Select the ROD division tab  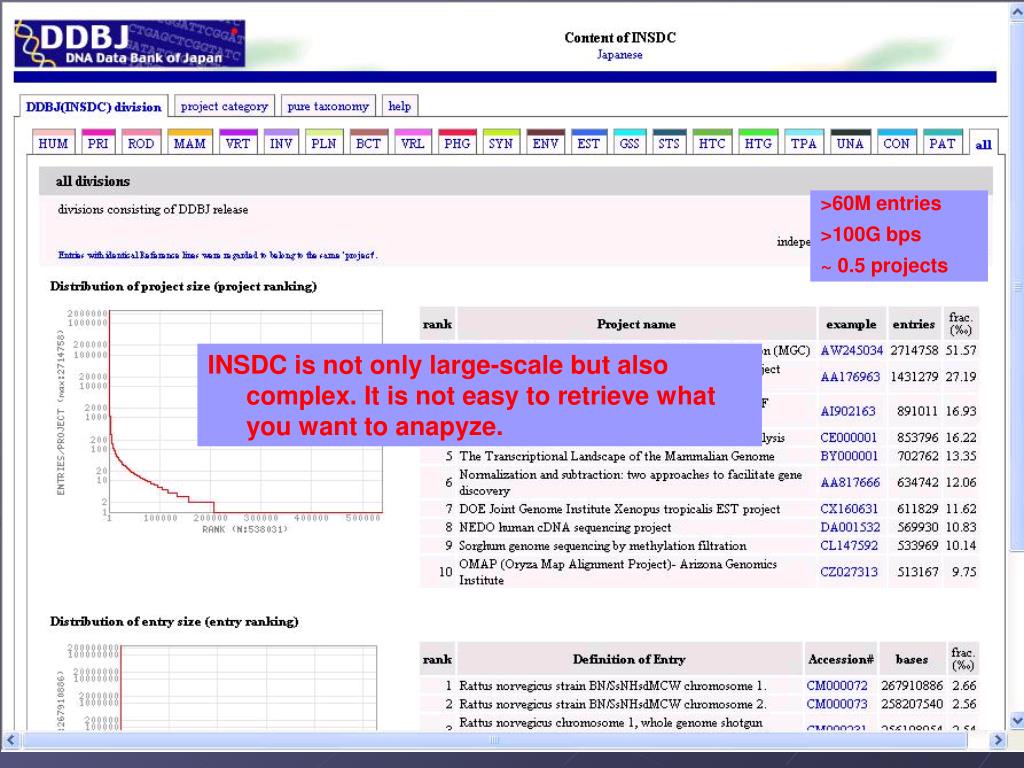pos(141,142)
